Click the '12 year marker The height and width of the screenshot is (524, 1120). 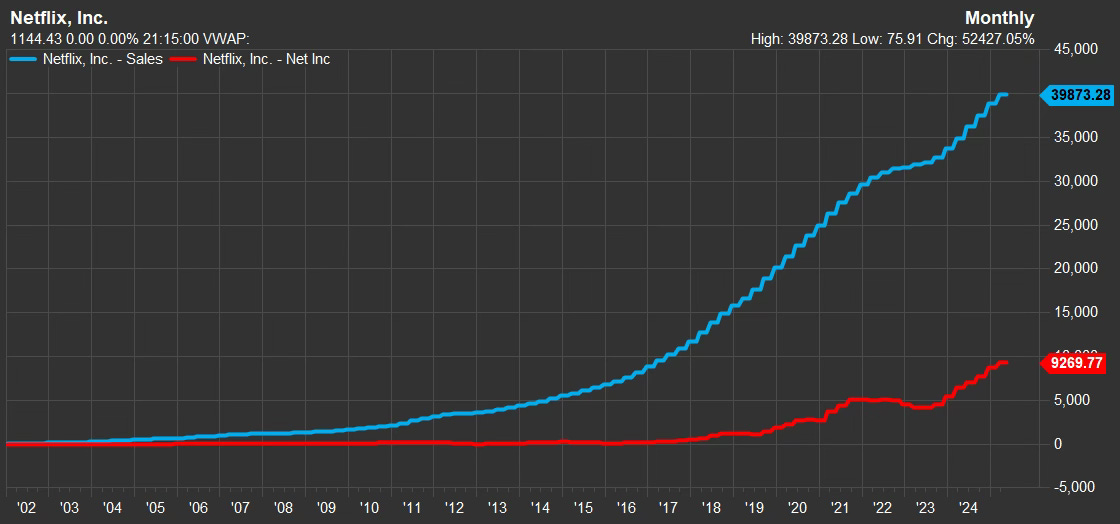tap(455, 508)
